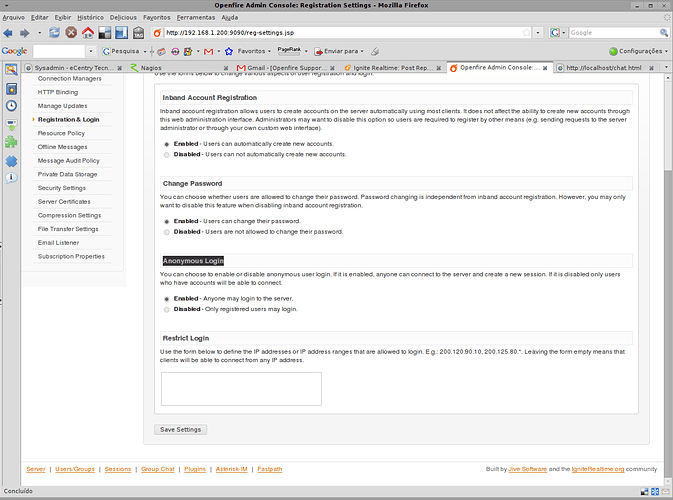
Task: Click the Restrict Login IP addresses text area
Action: coord(241,389)
